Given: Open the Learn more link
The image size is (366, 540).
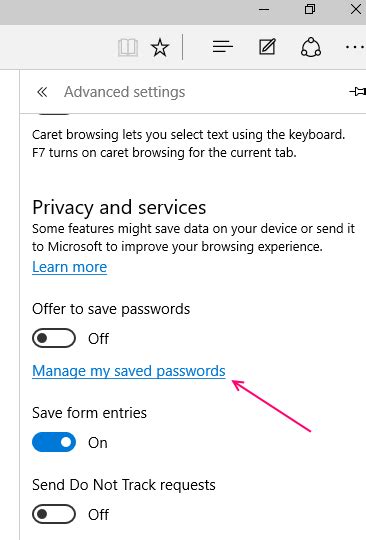Looking at the screenshot, I should click(x=70, y=267).
